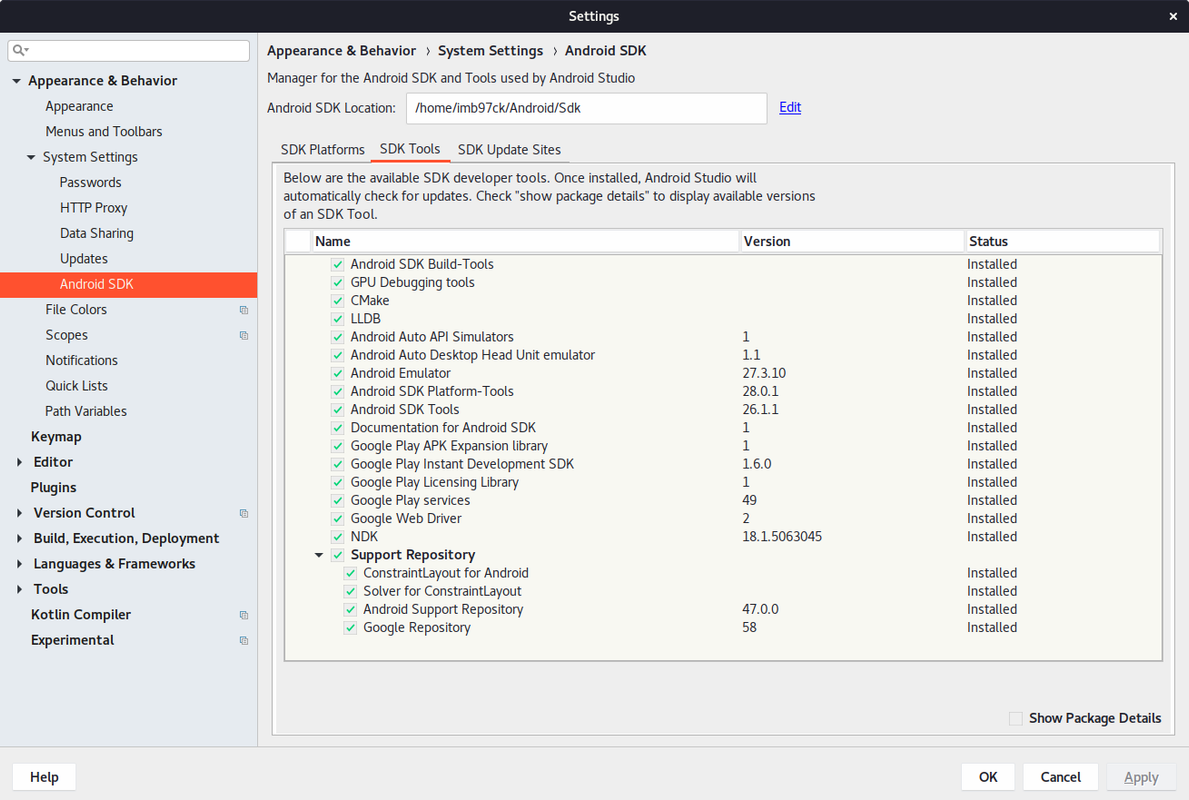
Task: Open Keymap settings
Action: tap(56, 437)
